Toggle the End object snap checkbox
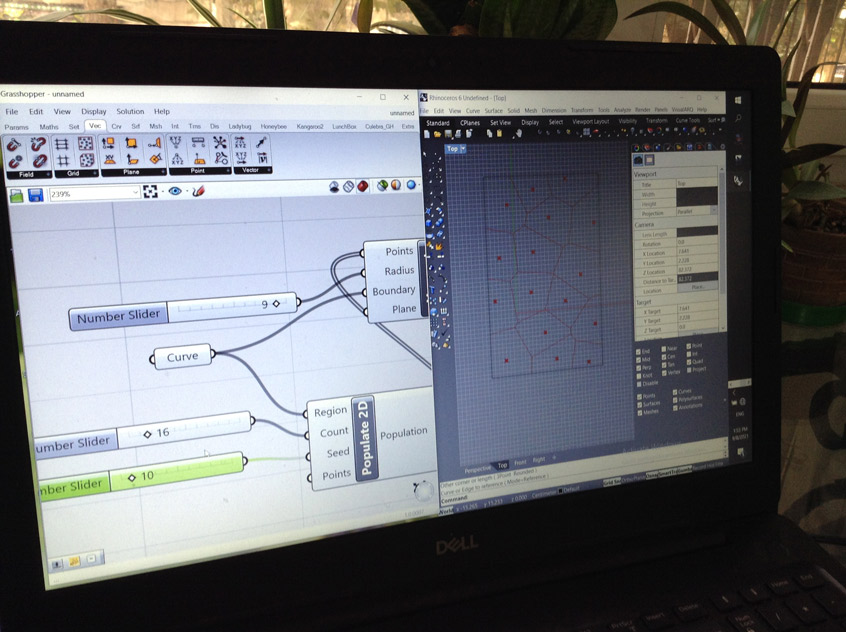846x632 pixels. (640, 352)
